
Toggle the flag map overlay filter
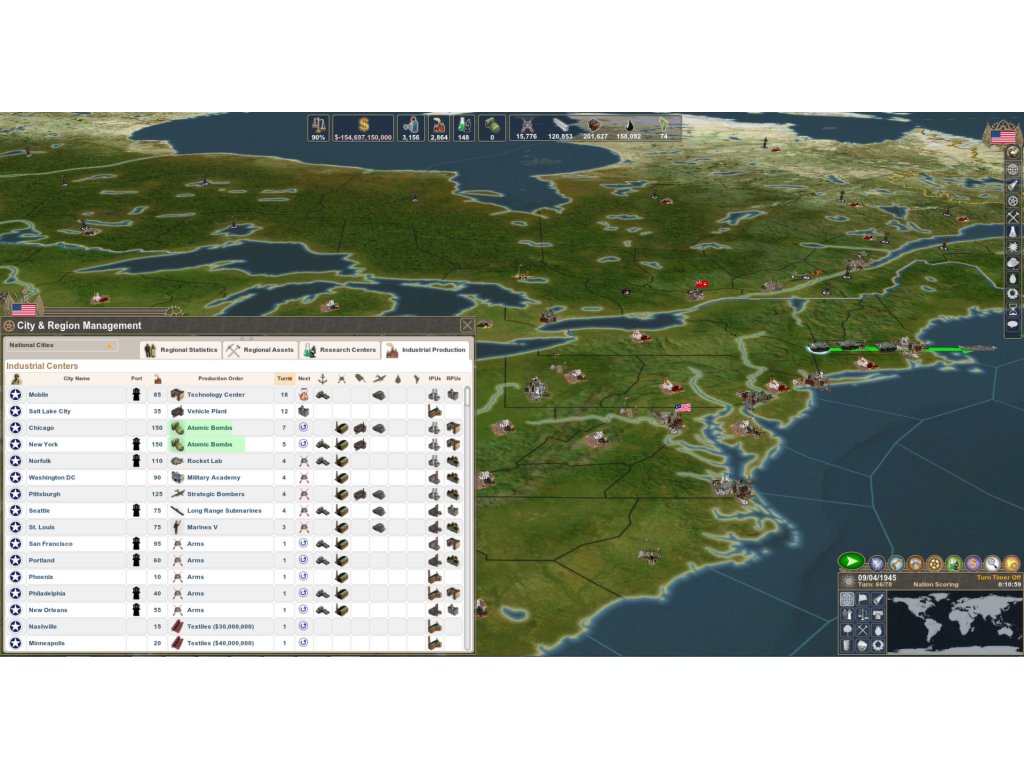pyautogui.click(x=862, y=599)
